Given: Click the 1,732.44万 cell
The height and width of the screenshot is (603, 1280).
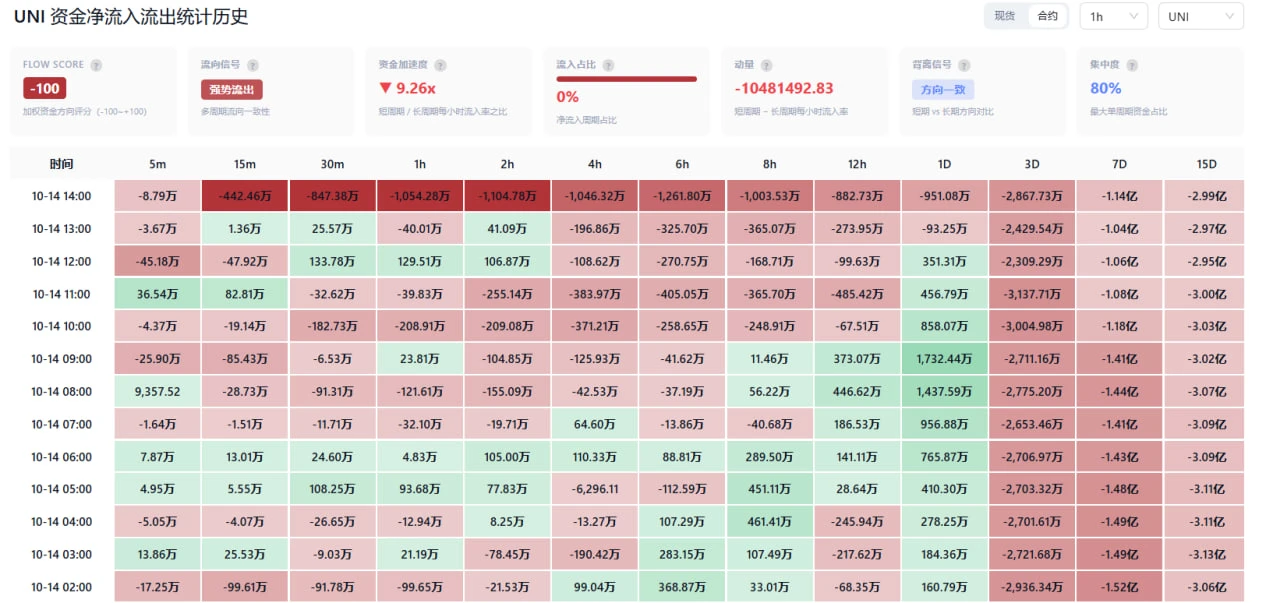Looking at the screenshot, I should coord(944,359).
